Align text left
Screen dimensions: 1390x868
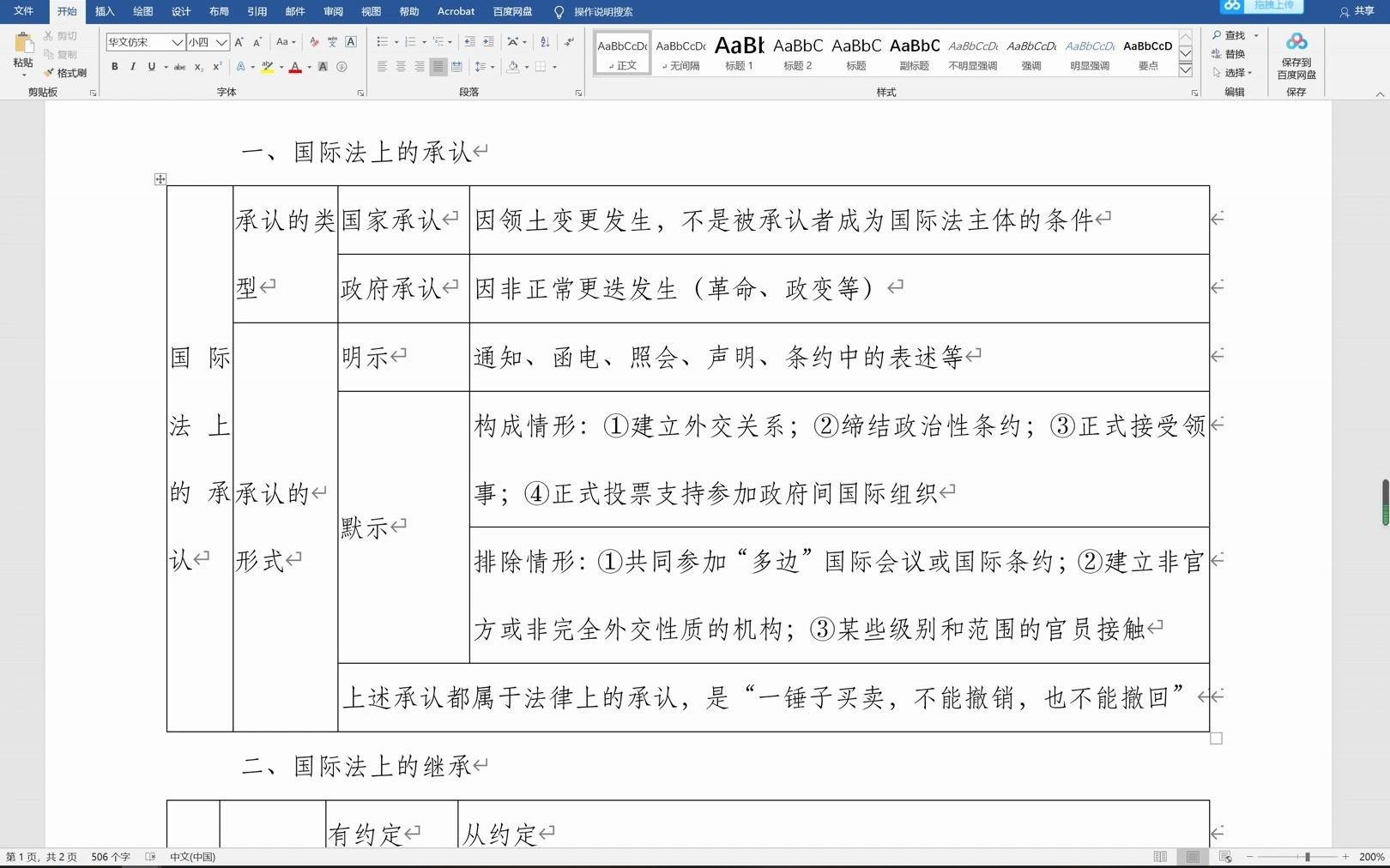coord(382,67)
